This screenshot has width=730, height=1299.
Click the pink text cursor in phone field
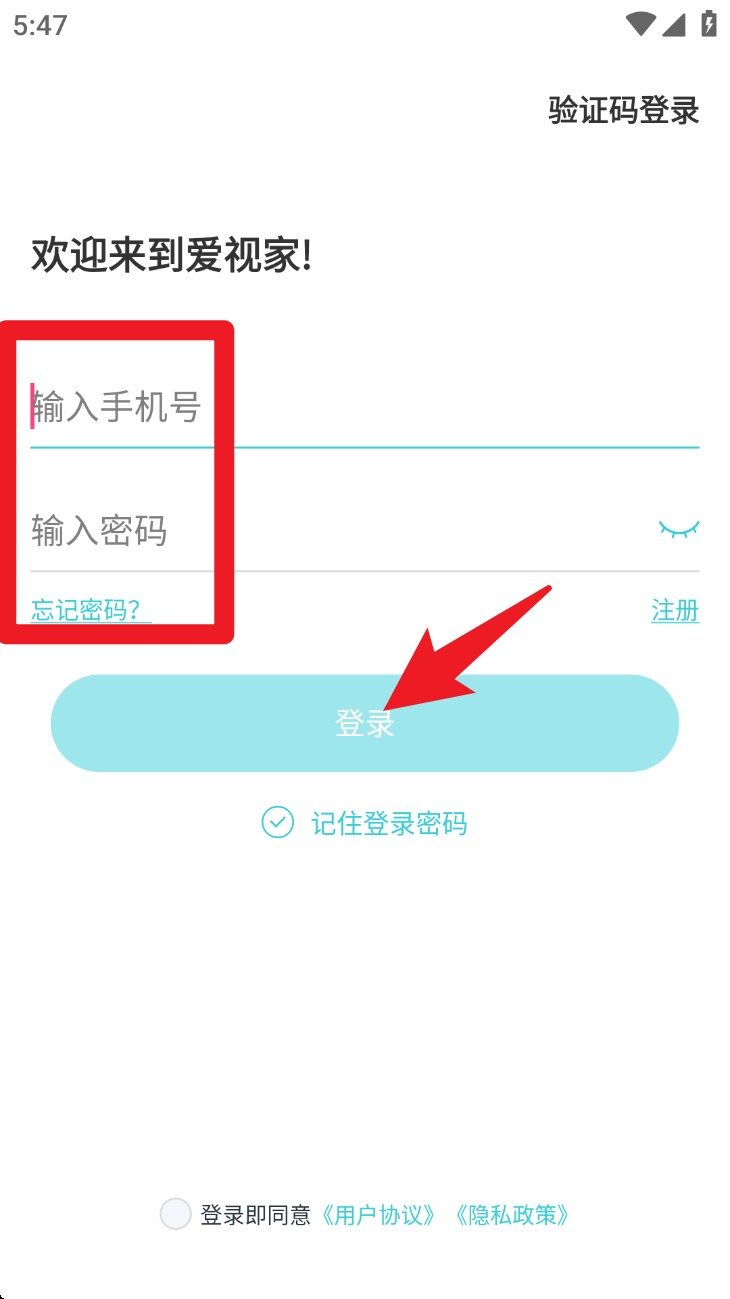[32, 406]
